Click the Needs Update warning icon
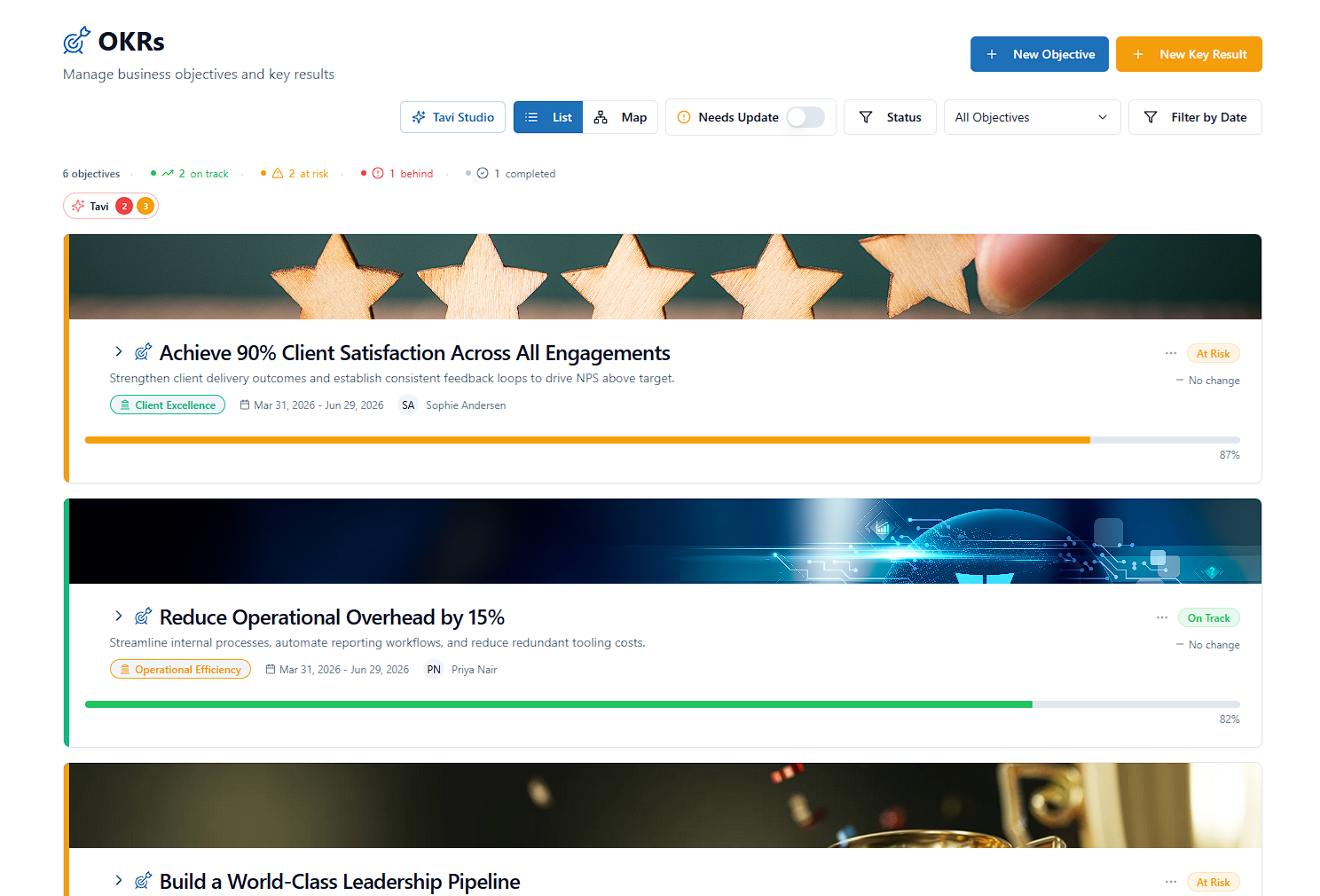 coord(684,117)
